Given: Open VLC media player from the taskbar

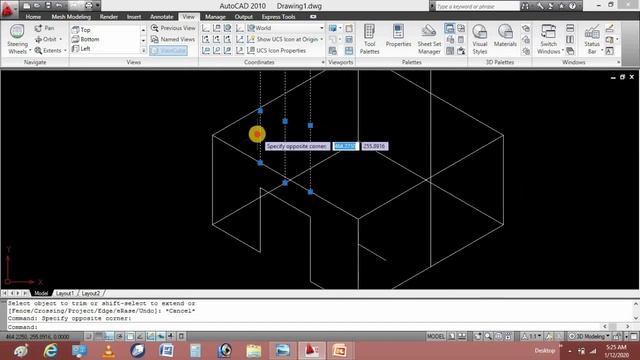Looking at the screenshot, I should point(108,351).
